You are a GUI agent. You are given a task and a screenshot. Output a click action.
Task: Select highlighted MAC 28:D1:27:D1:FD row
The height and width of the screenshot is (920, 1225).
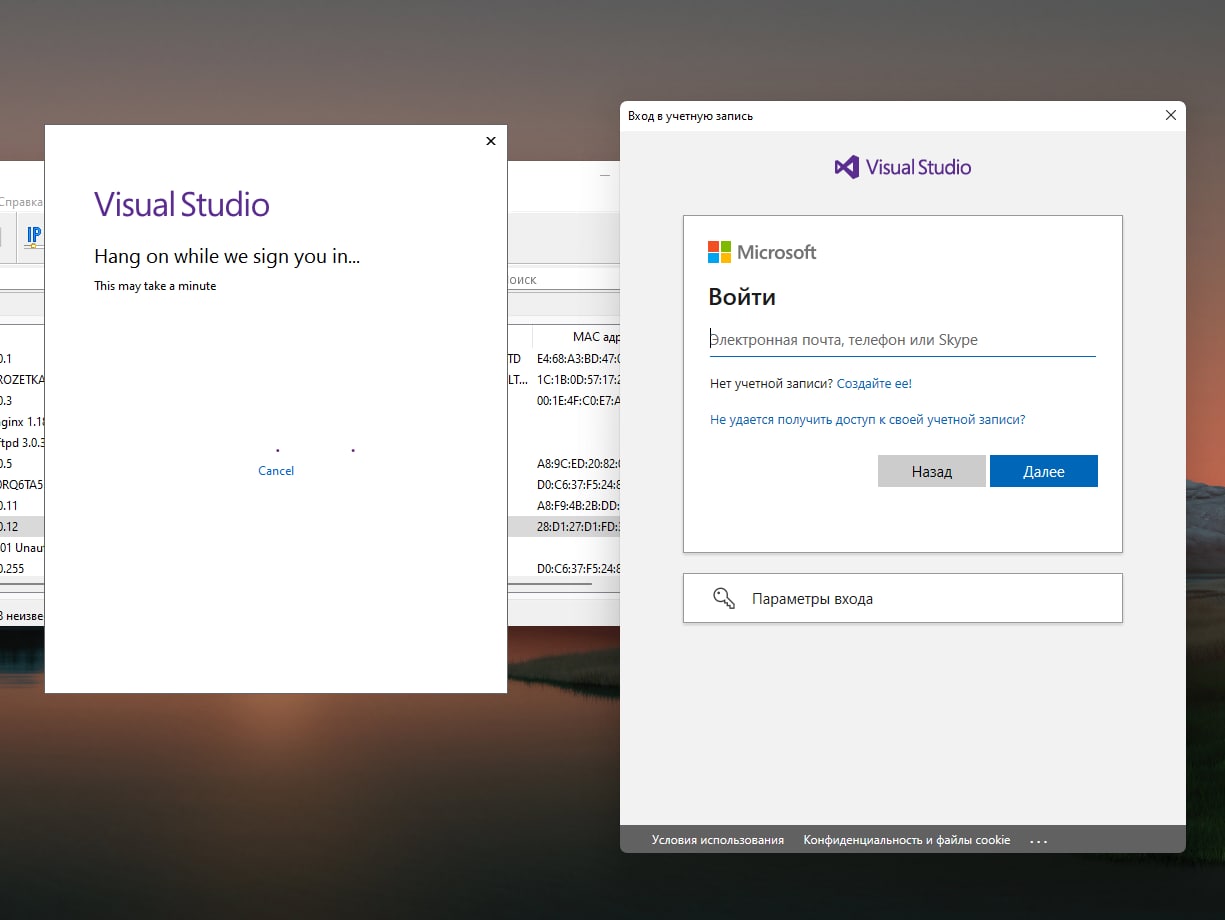click(578, 527)
